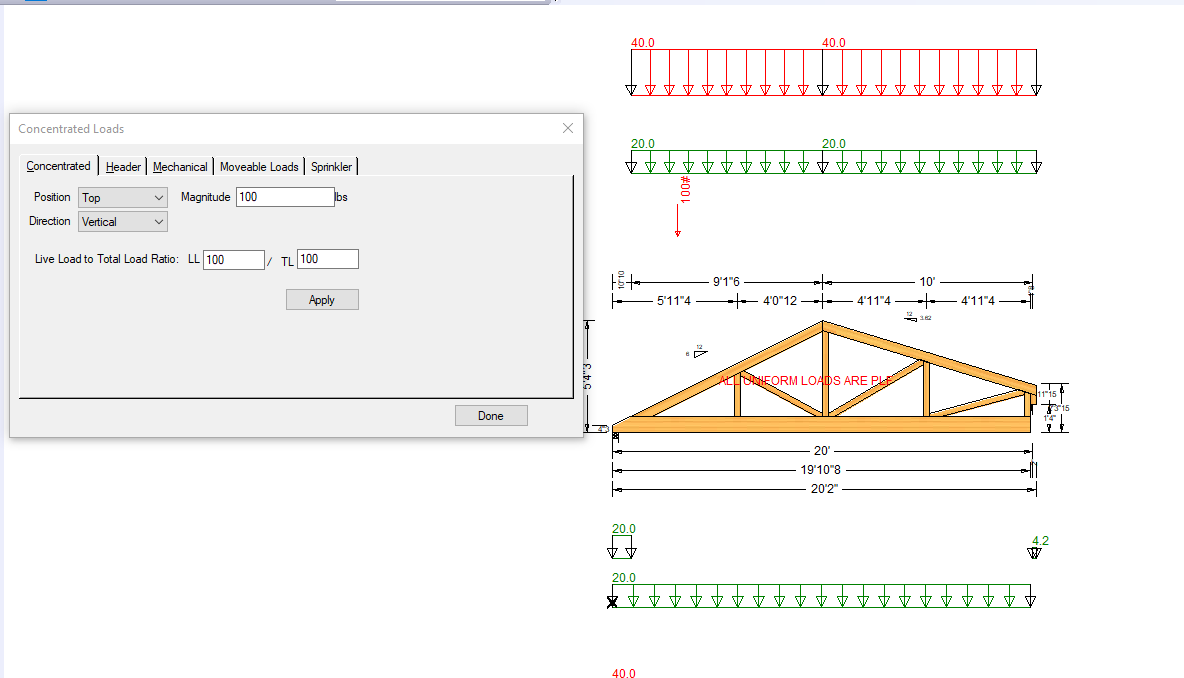Click the TL ratio field
Screen dimensions: 1184x678
pyautogui.click(x=327, y=260)
